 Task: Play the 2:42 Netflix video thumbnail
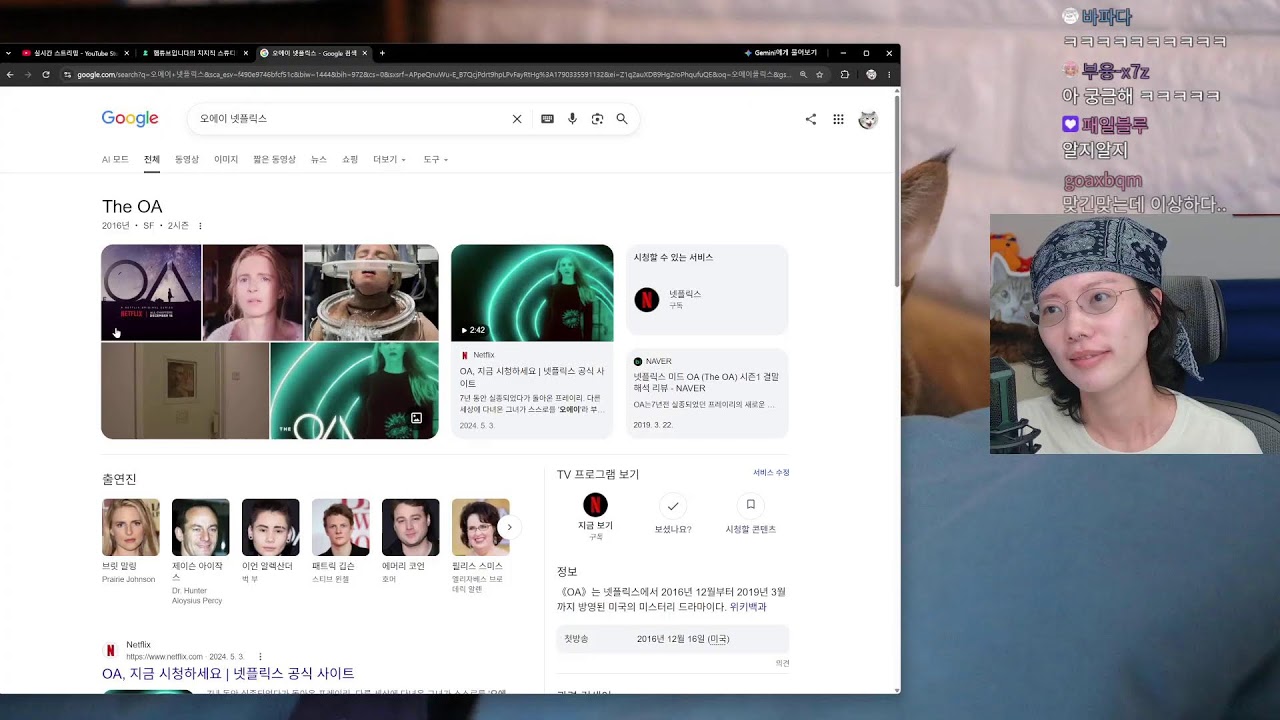click(532, 292)
